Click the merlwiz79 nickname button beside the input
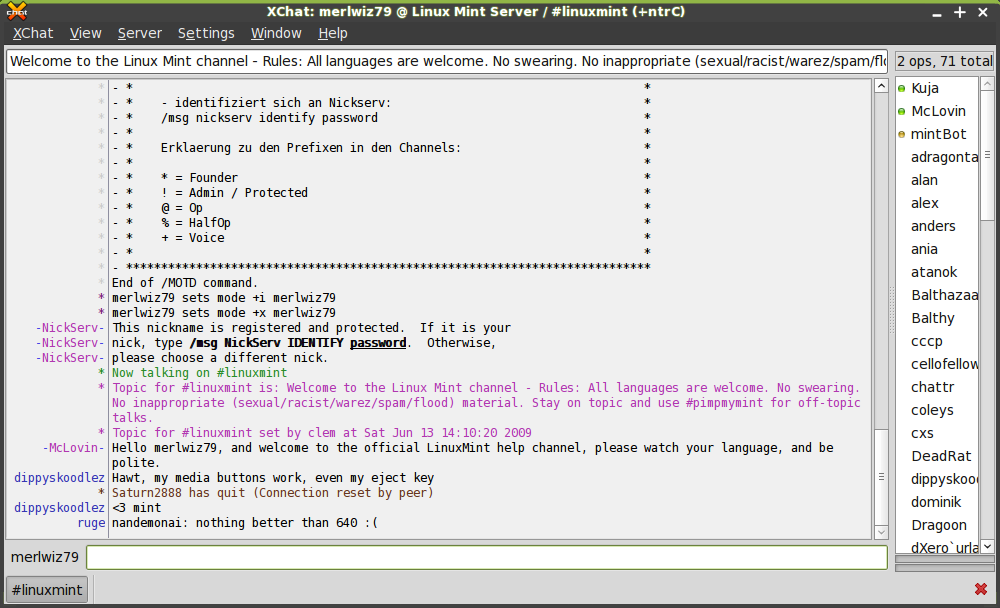The image size is (1000, 608). tap(45, 557)
